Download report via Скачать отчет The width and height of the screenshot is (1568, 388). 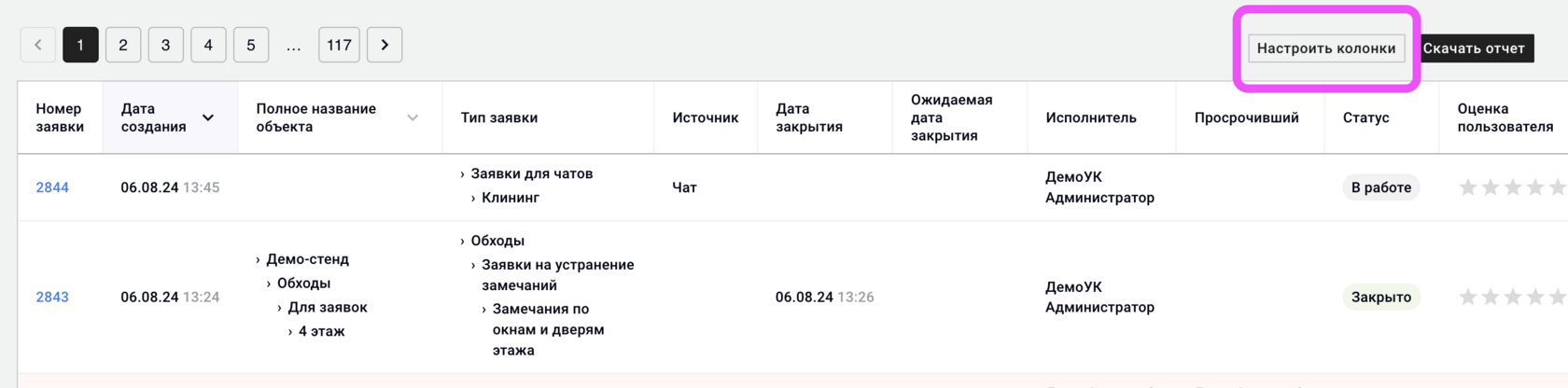pyautogui.click(x=1474, y=48)
